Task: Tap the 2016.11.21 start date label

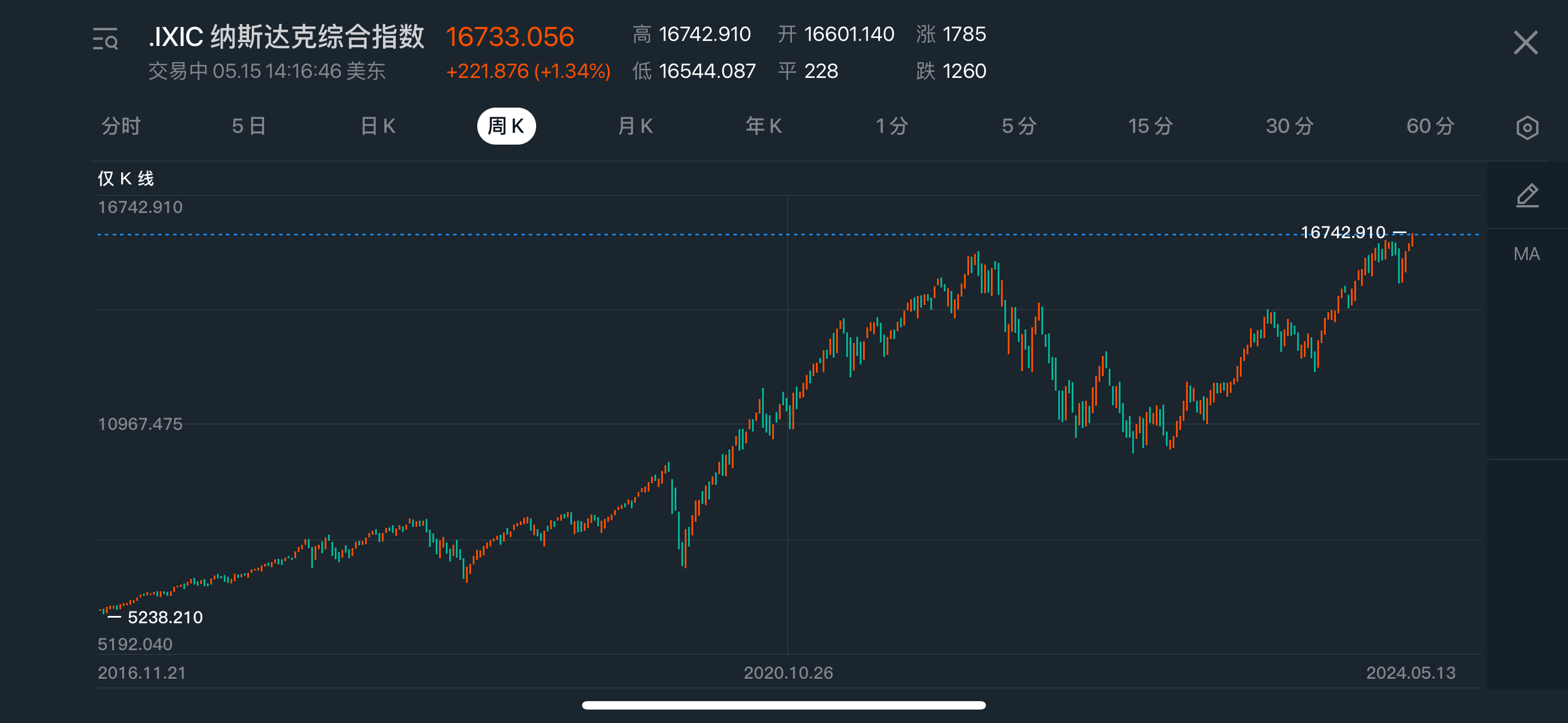Action: [x=142, y=673]
